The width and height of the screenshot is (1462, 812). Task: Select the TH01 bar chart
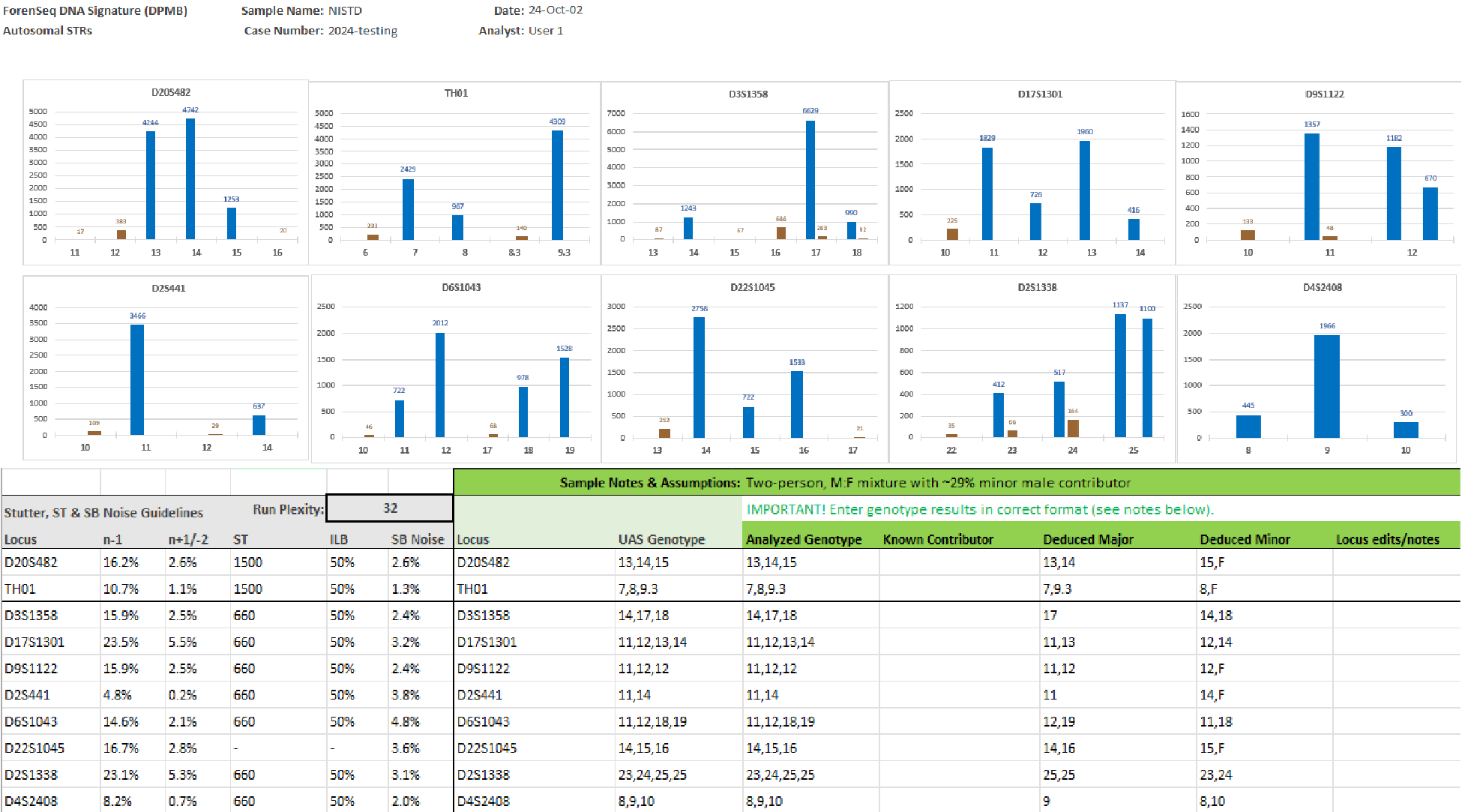(454, 174)
